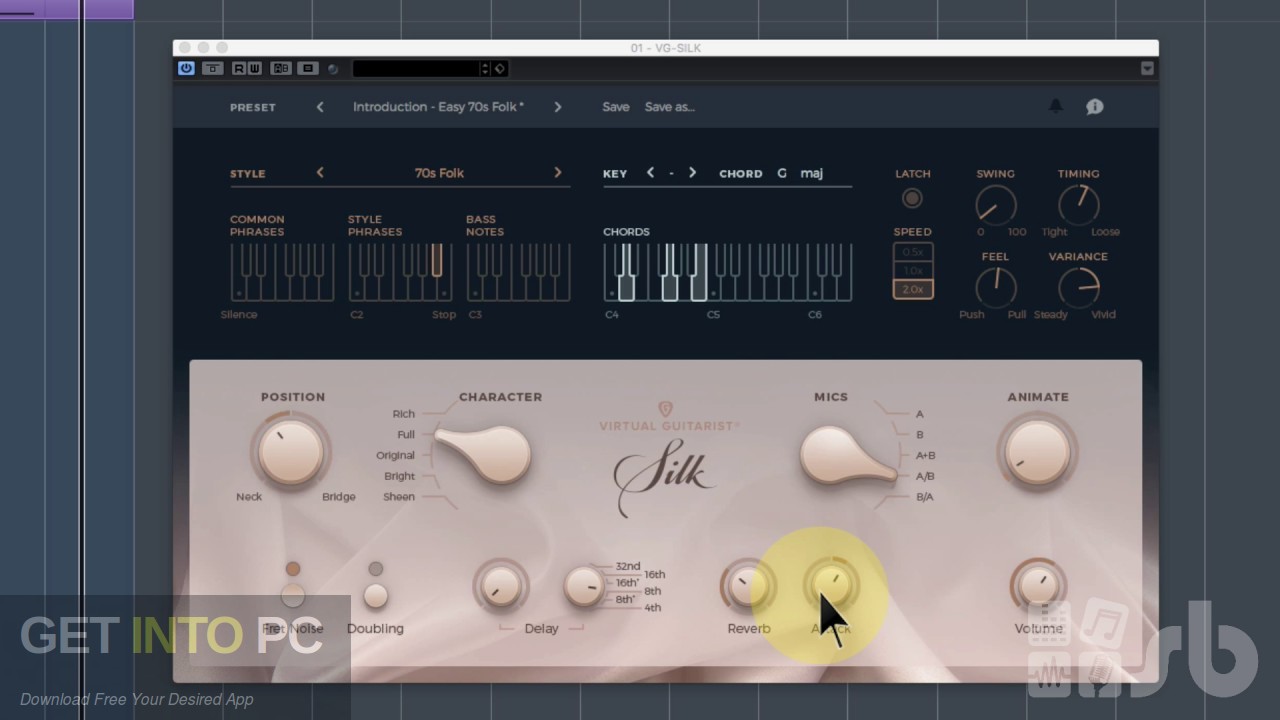The width and height of the screenshot is (1280, 720).
Task: Set delay time to 4th
Action: click(x=652, y=608)
